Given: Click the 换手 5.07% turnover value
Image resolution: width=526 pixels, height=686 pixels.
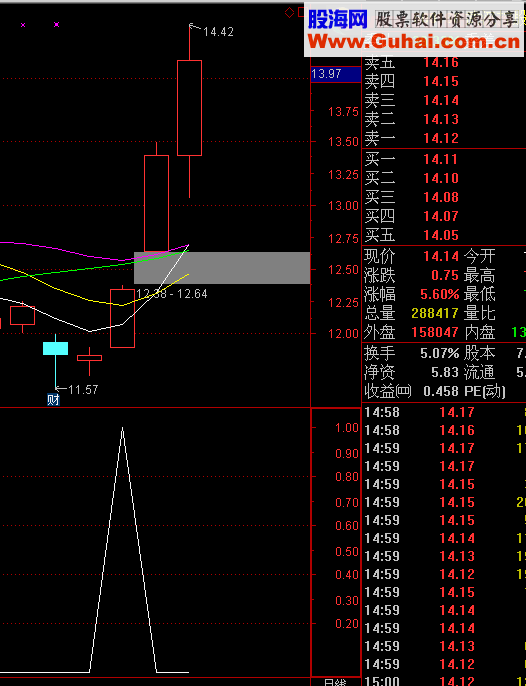Looking at the screenshot, I should 440,353.
